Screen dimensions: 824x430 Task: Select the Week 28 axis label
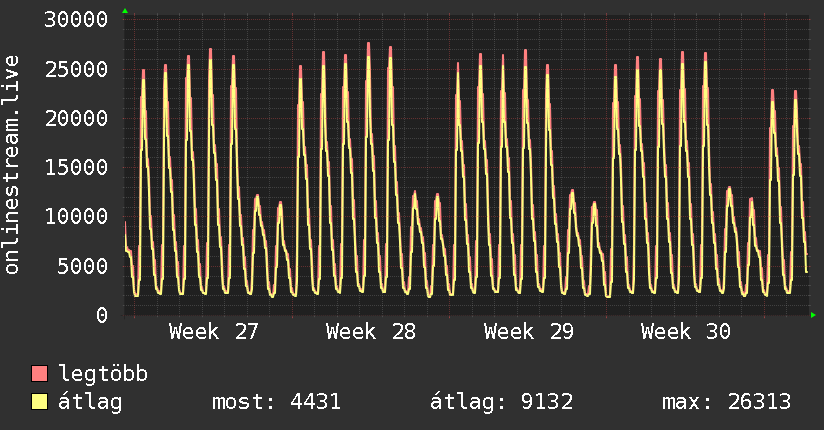pos(370,332)
